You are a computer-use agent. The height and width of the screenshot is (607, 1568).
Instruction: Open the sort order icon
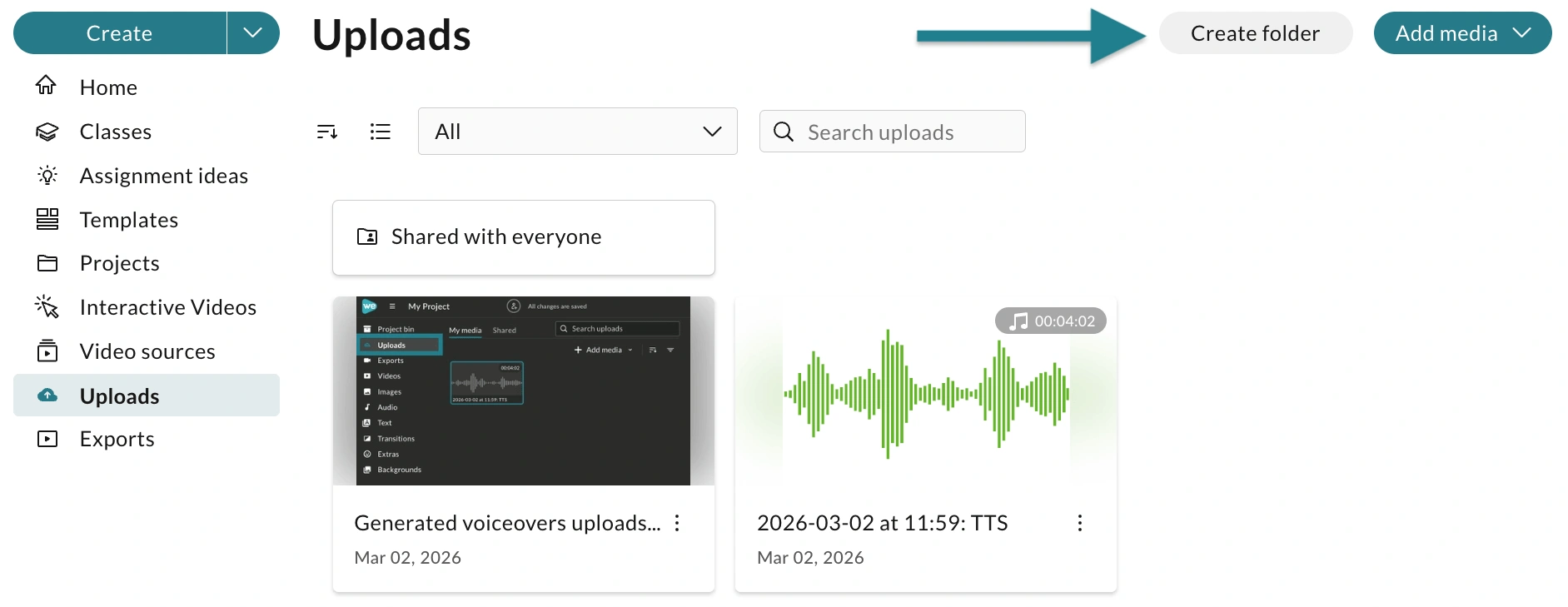coord(327,132)
